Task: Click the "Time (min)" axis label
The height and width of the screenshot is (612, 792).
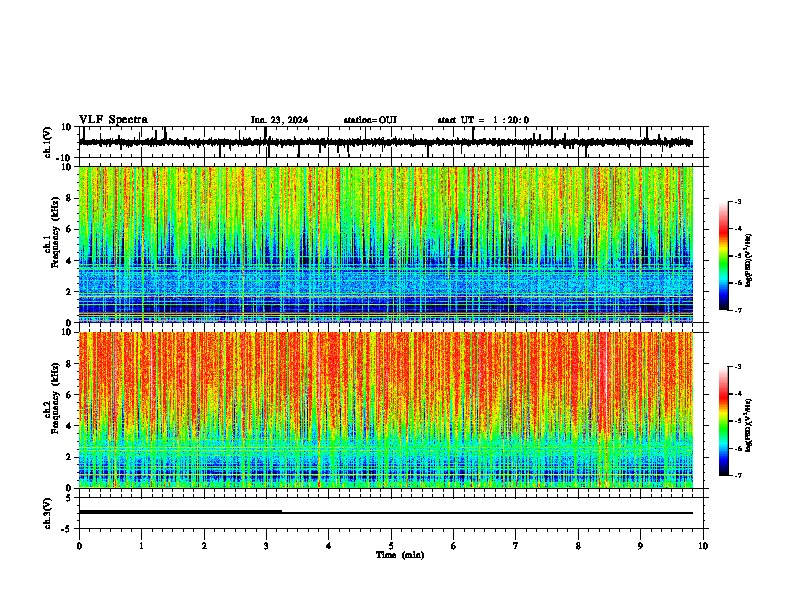Action: 400,555
